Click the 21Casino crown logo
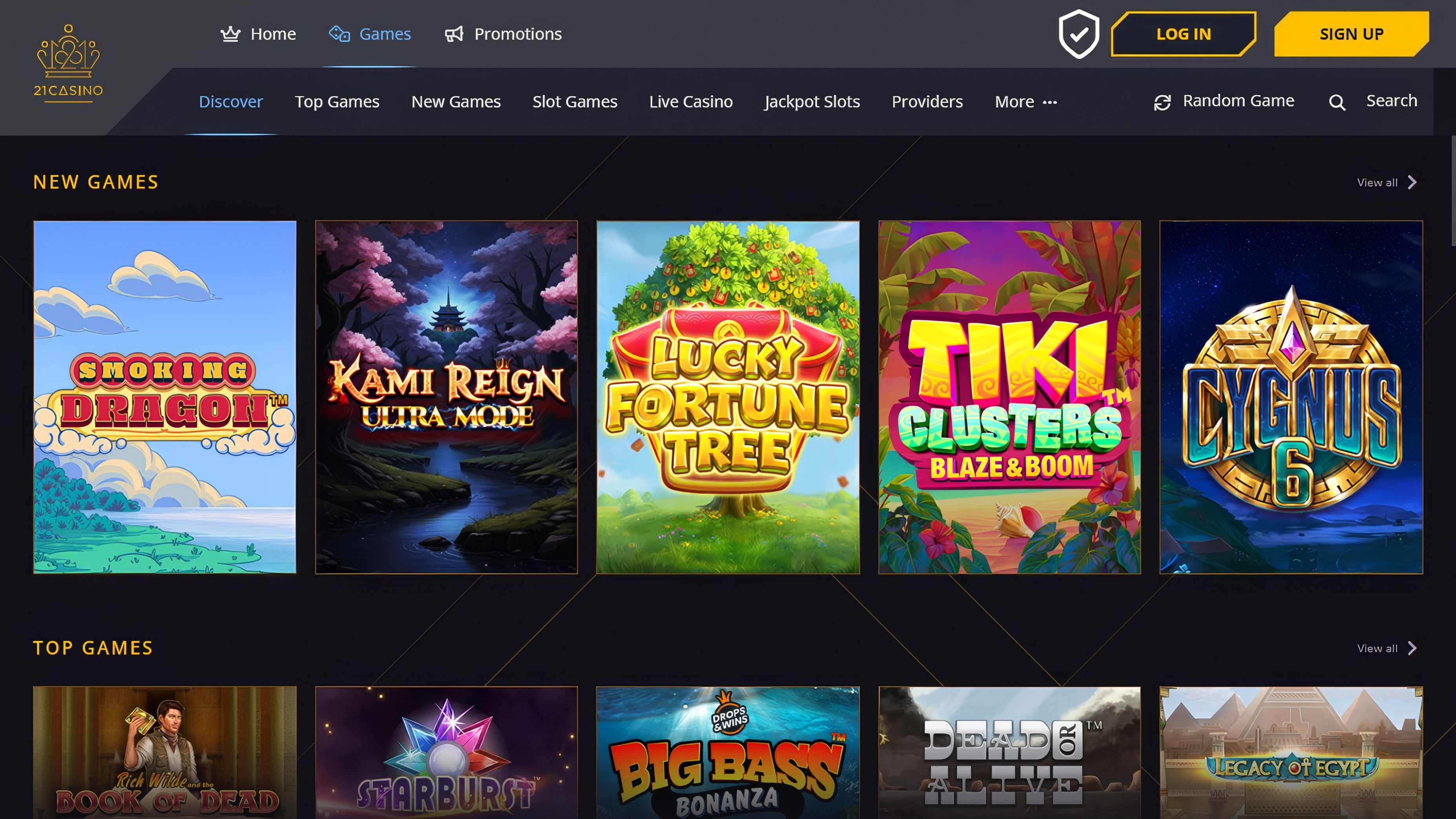The height and width of the screenshot is (819, 1456). [x=68, y=63]
